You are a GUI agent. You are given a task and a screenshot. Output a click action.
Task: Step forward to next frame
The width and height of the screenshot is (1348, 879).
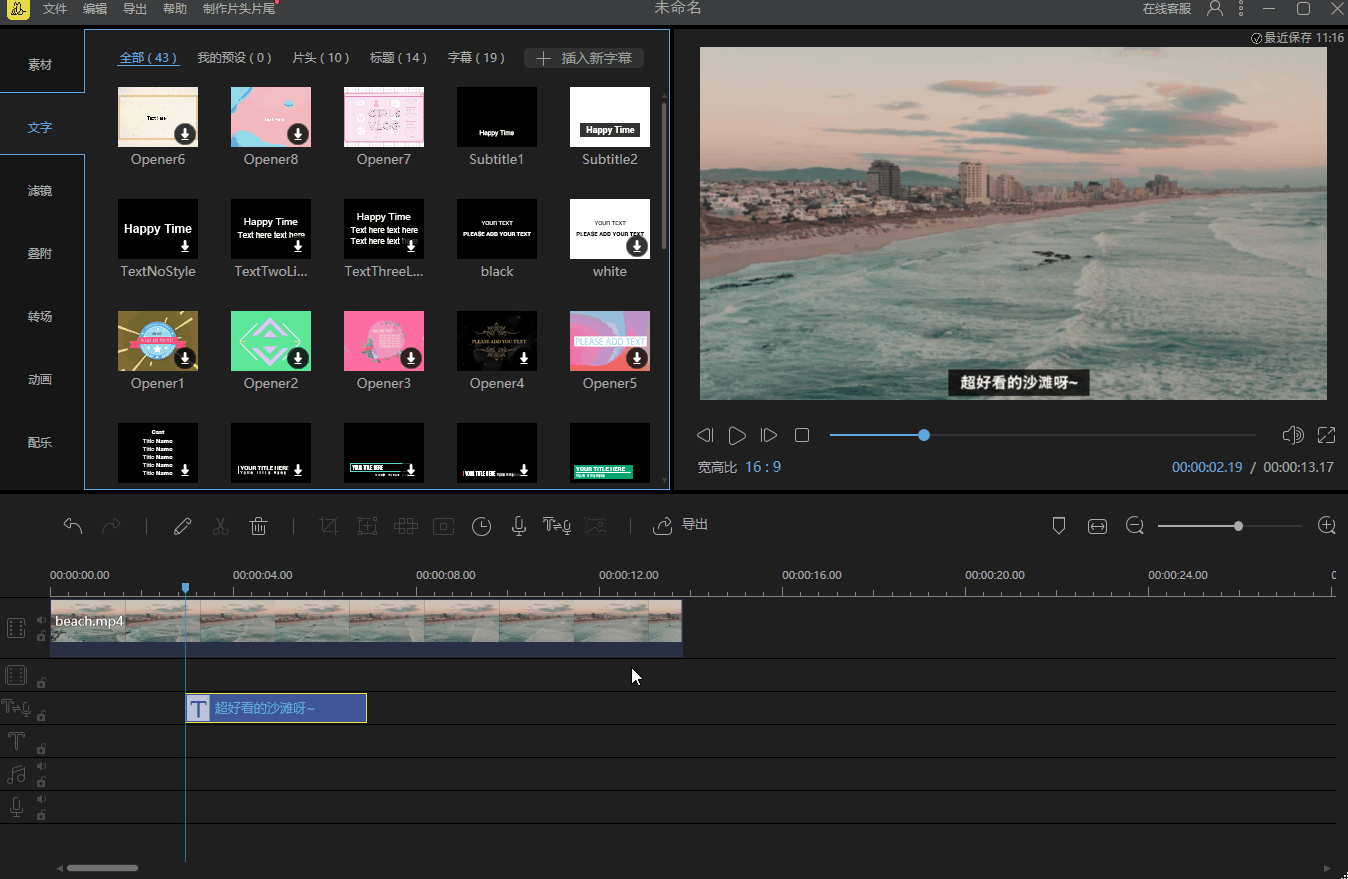[769, 435]
